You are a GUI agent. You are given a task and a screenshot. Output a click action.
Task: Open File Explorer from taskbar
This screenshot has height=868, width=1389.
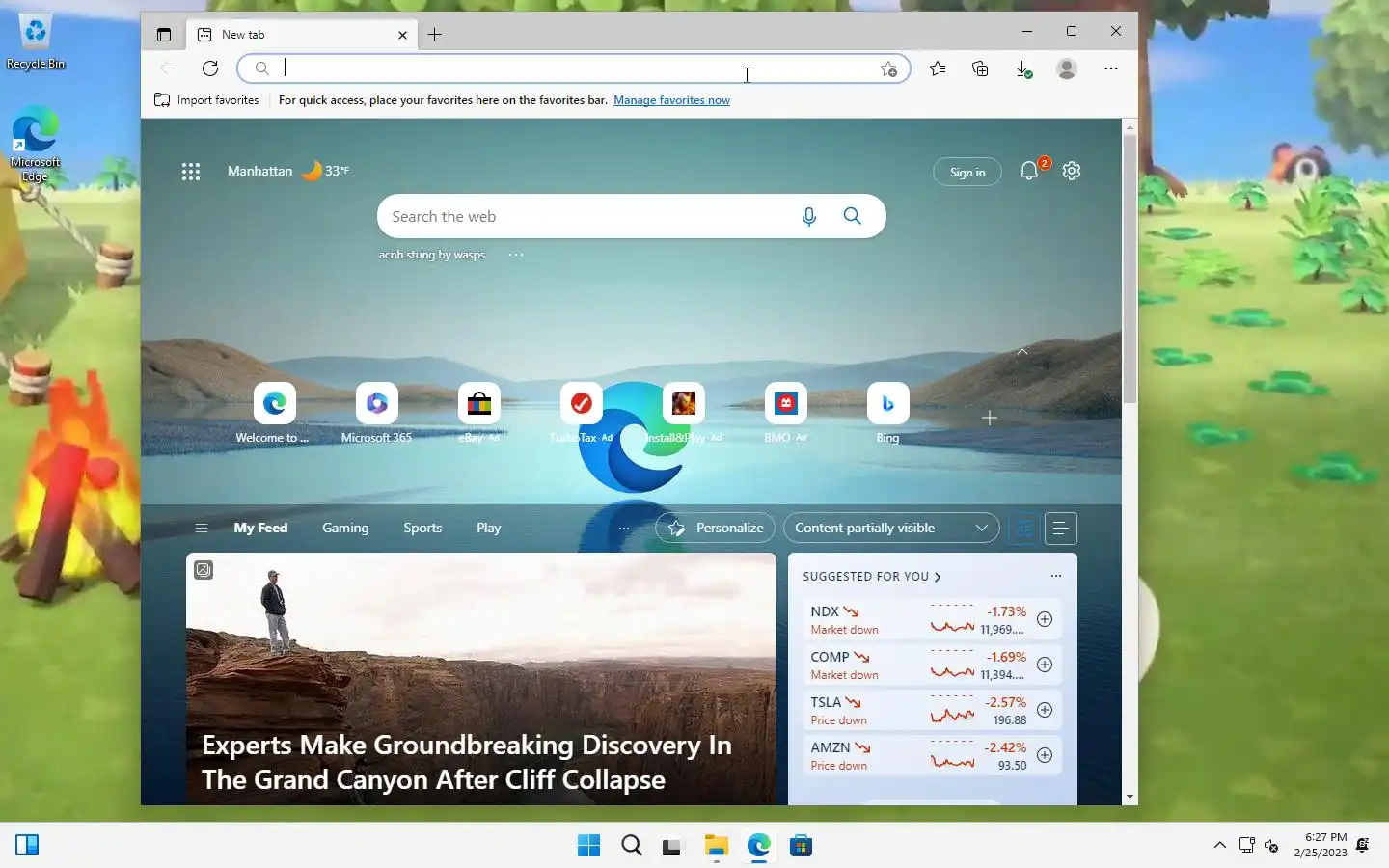(716, 846)
